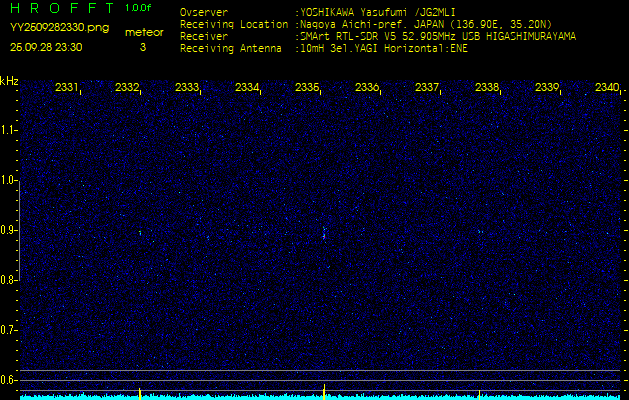Select the 2340 time marker
This screenshot has height=400, width=629.
coord(606,88)
